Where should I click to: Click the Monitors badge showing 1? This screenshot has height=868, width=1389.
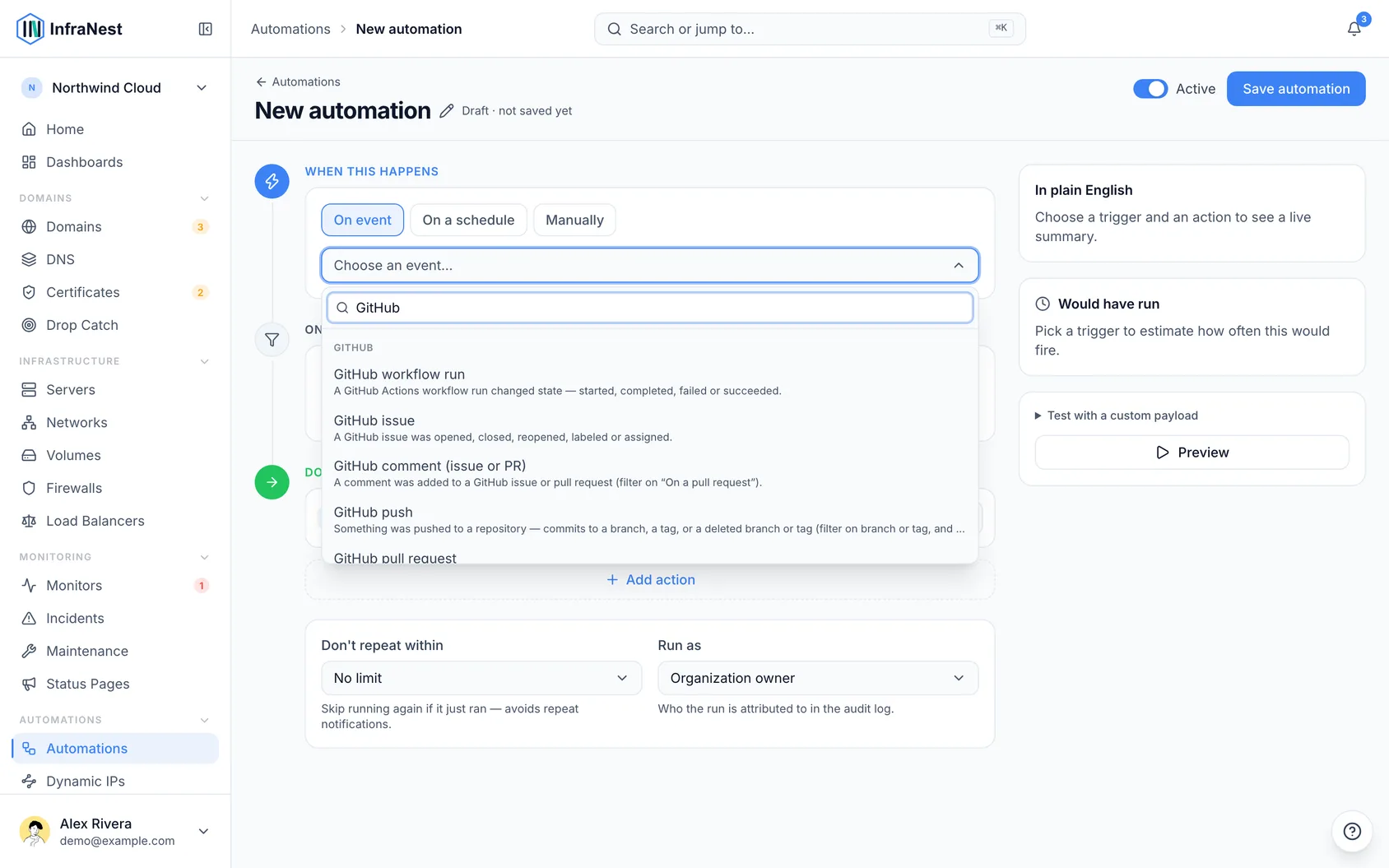tap(201, 586)
